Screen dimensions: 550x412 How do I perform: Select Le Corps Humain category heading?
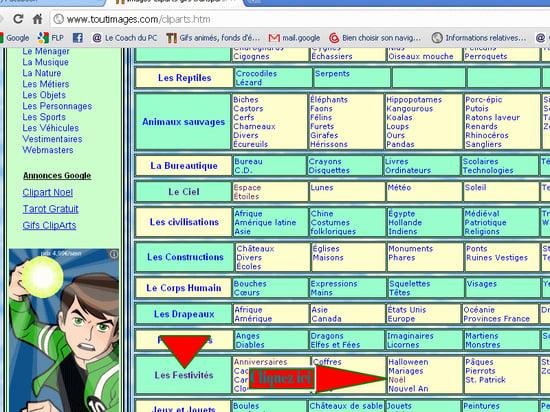click(x=184, y=288)
